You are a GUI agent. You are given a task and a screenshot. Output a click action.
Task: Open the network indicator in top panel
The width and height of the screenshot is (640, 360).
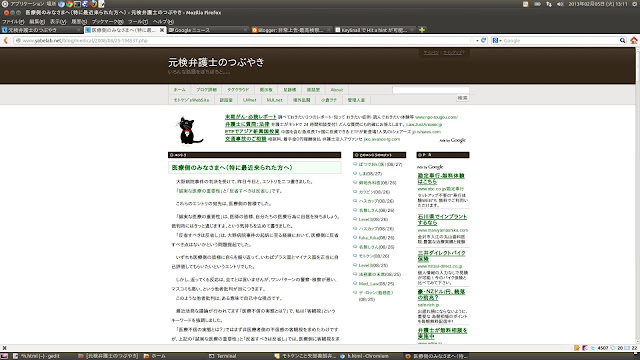click(549, 4)
